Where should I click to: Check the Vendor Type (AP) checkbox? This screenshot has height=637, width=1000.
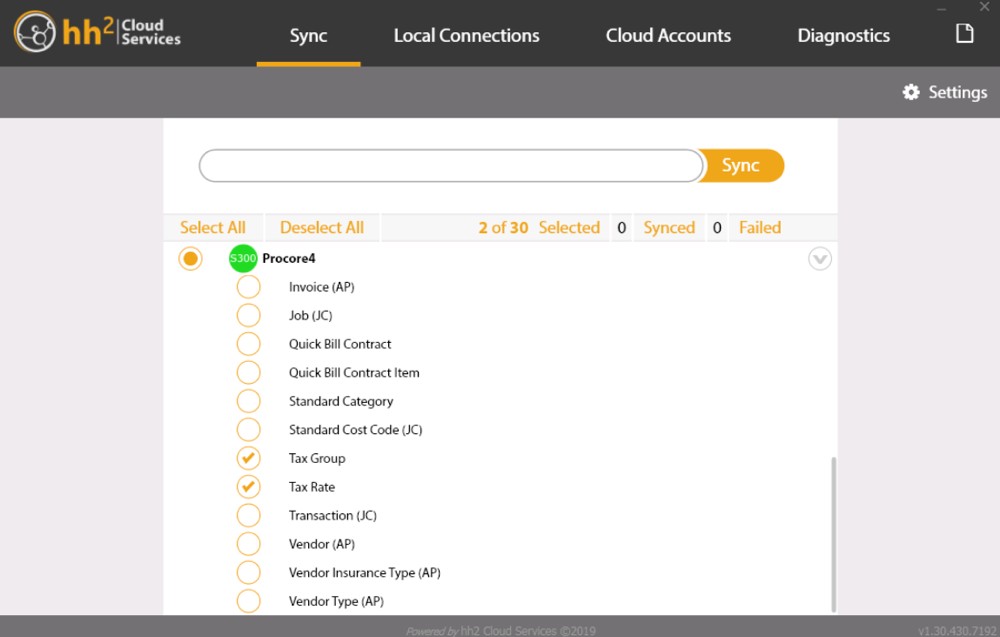248,601
